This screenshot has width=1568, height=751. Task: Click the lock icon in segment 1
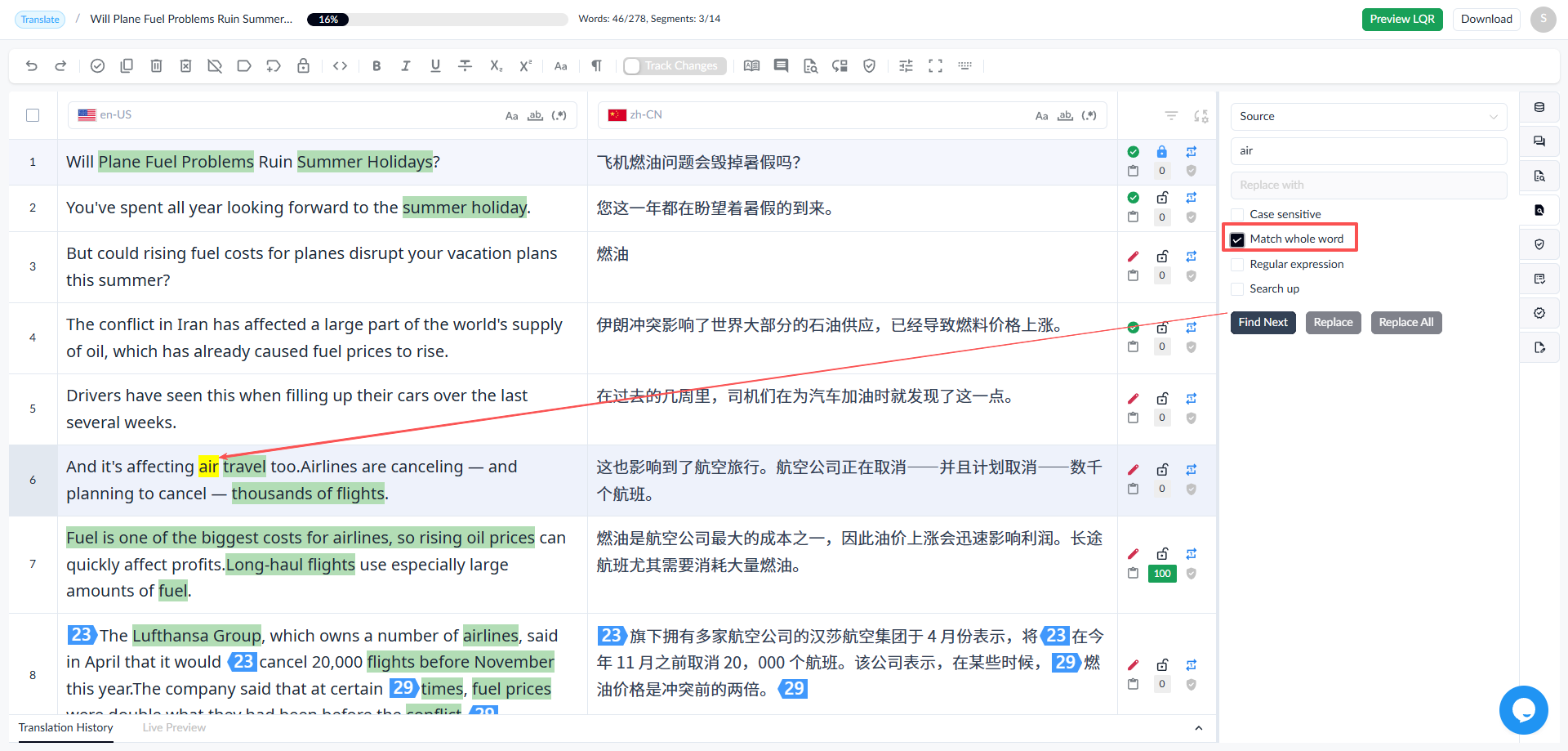click(1161, 152)
